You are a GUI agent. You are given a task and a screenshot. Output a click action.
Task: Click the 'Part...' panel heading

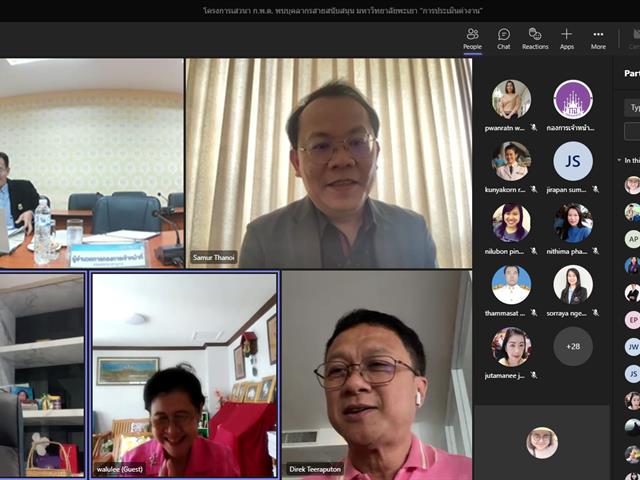[x=632, y=73]
